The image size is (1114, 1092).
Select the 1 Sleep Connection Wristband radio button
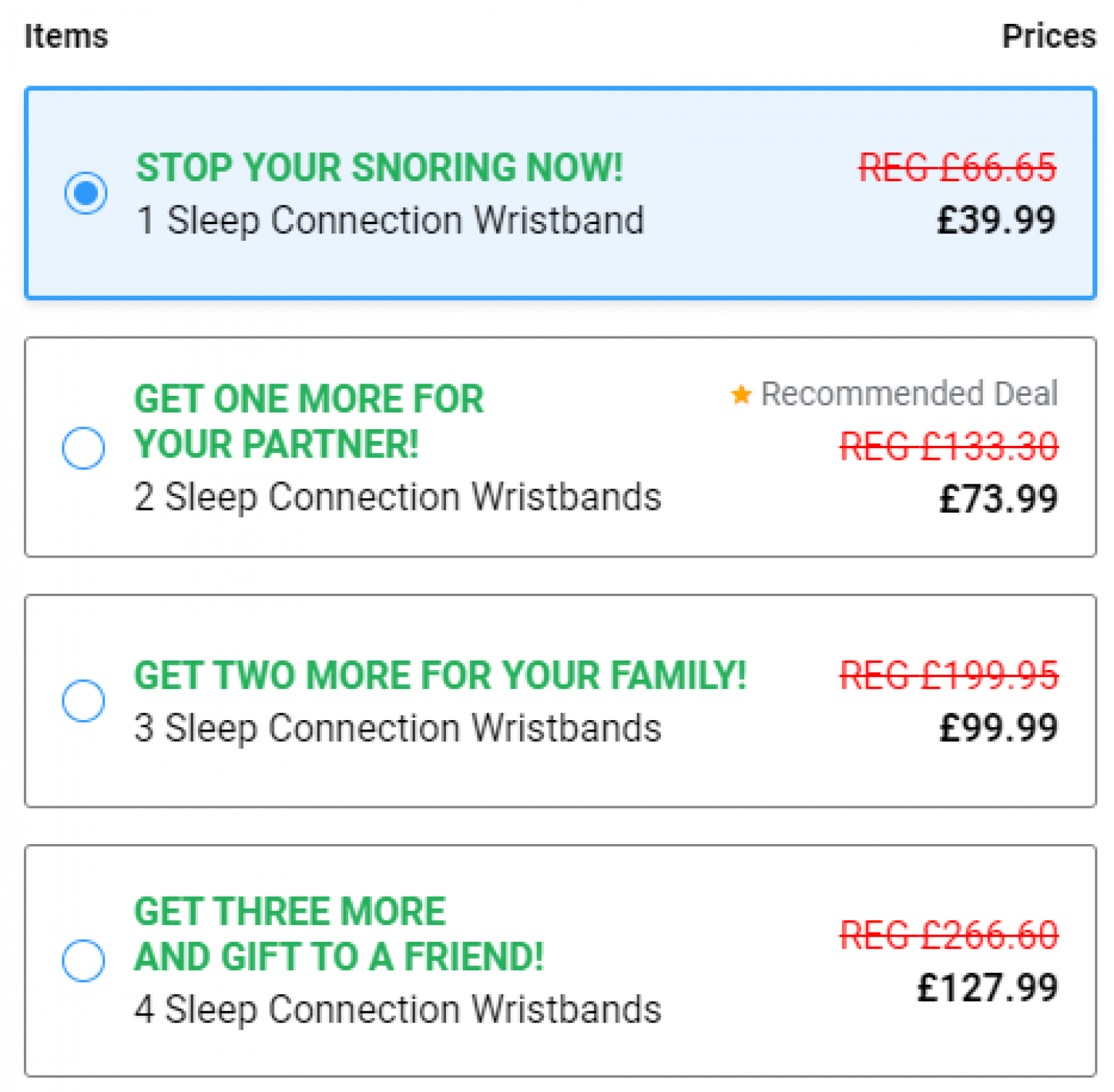pos(85,193)
